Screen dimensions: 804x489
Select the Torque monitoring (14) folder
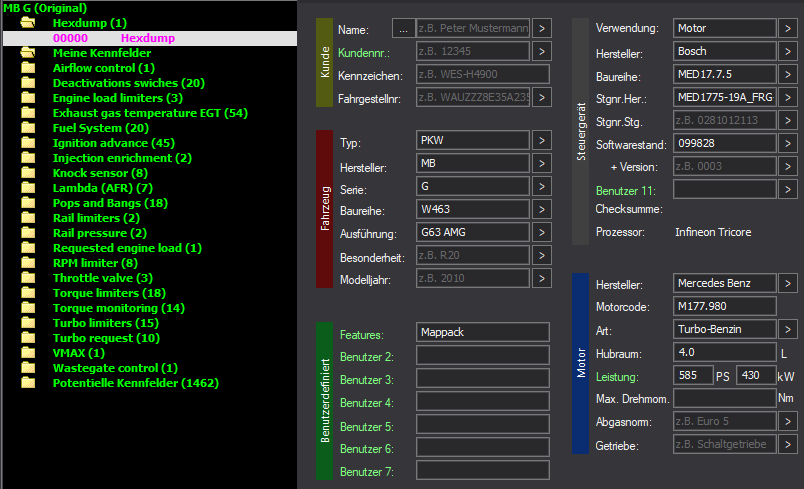(118, 308)
